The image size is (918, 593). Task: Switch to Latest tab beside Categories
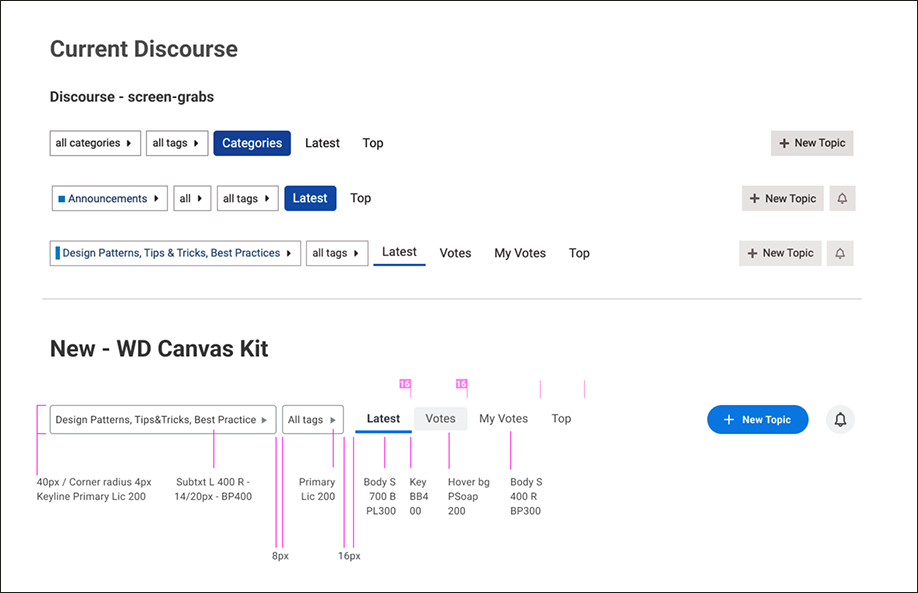[x=322, y=143]
